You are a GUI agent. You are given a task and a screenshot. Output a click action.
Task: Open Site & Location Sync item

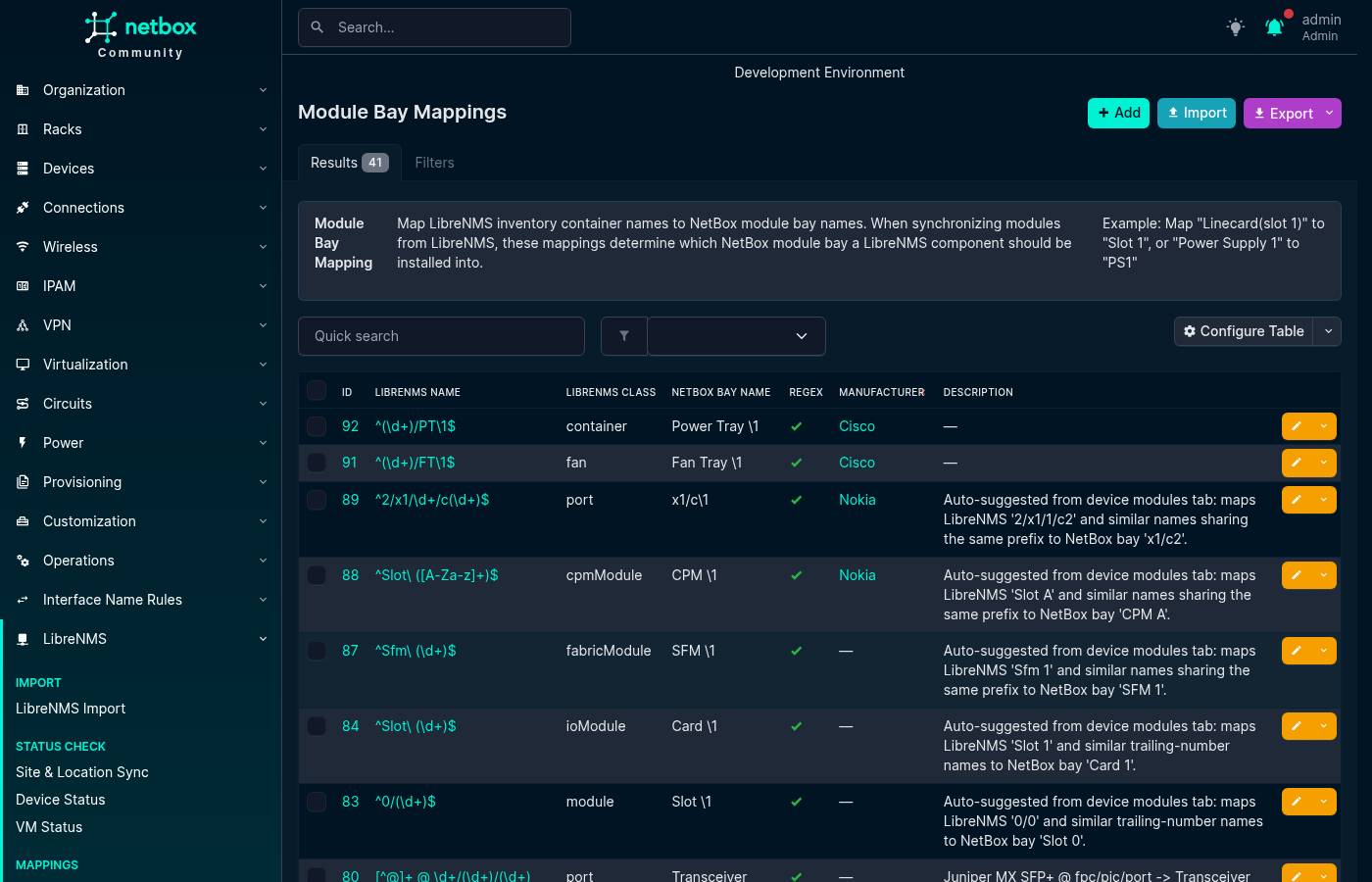(82, 772)
